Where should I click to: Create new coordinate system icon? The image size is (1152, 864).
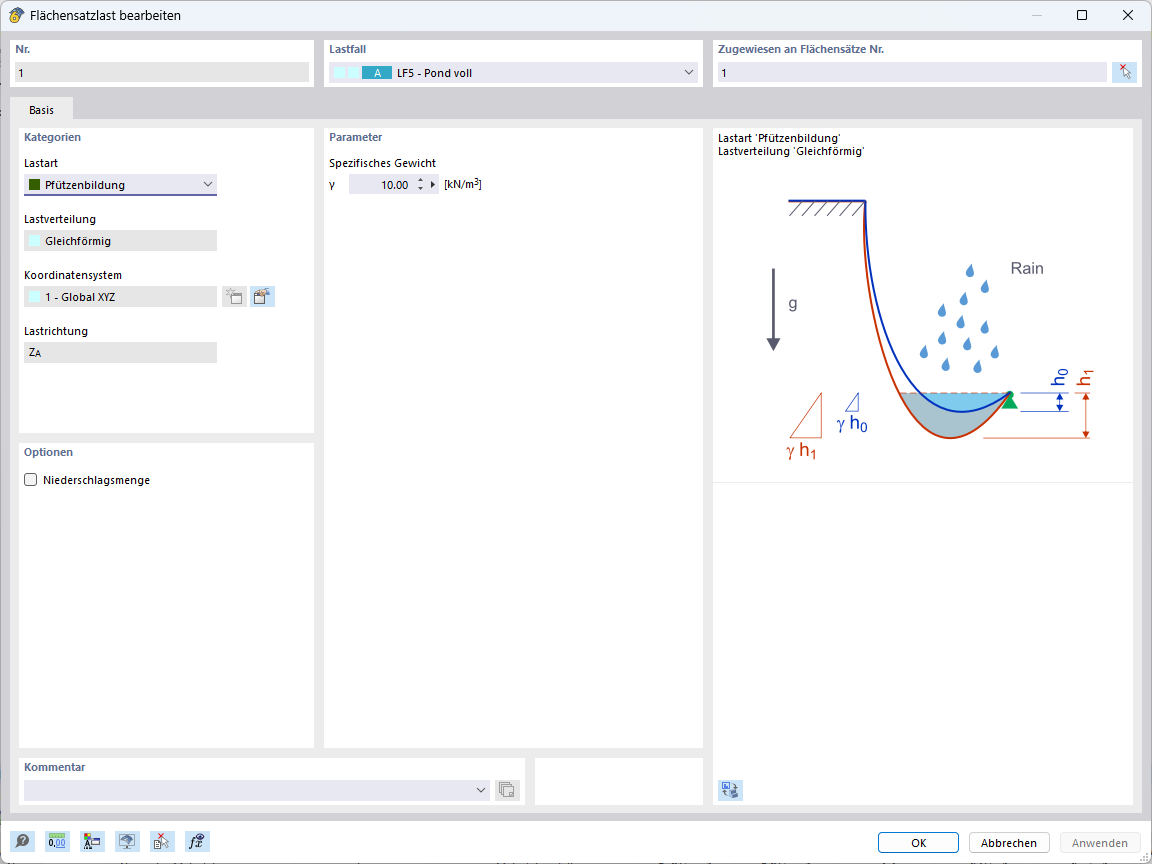(x=234, y=297)
